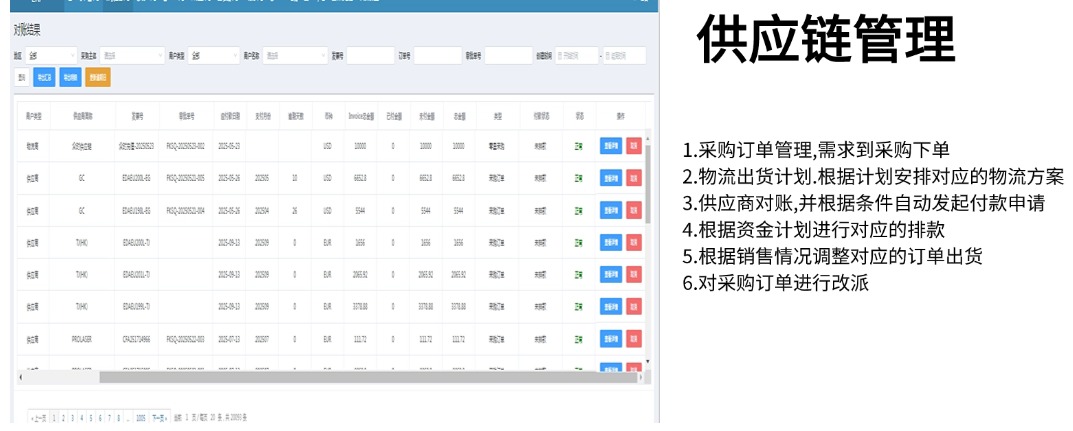This screenshot has height=431, width=1073.
Task: Click the first empty text input field
Action: coord(368,55)
